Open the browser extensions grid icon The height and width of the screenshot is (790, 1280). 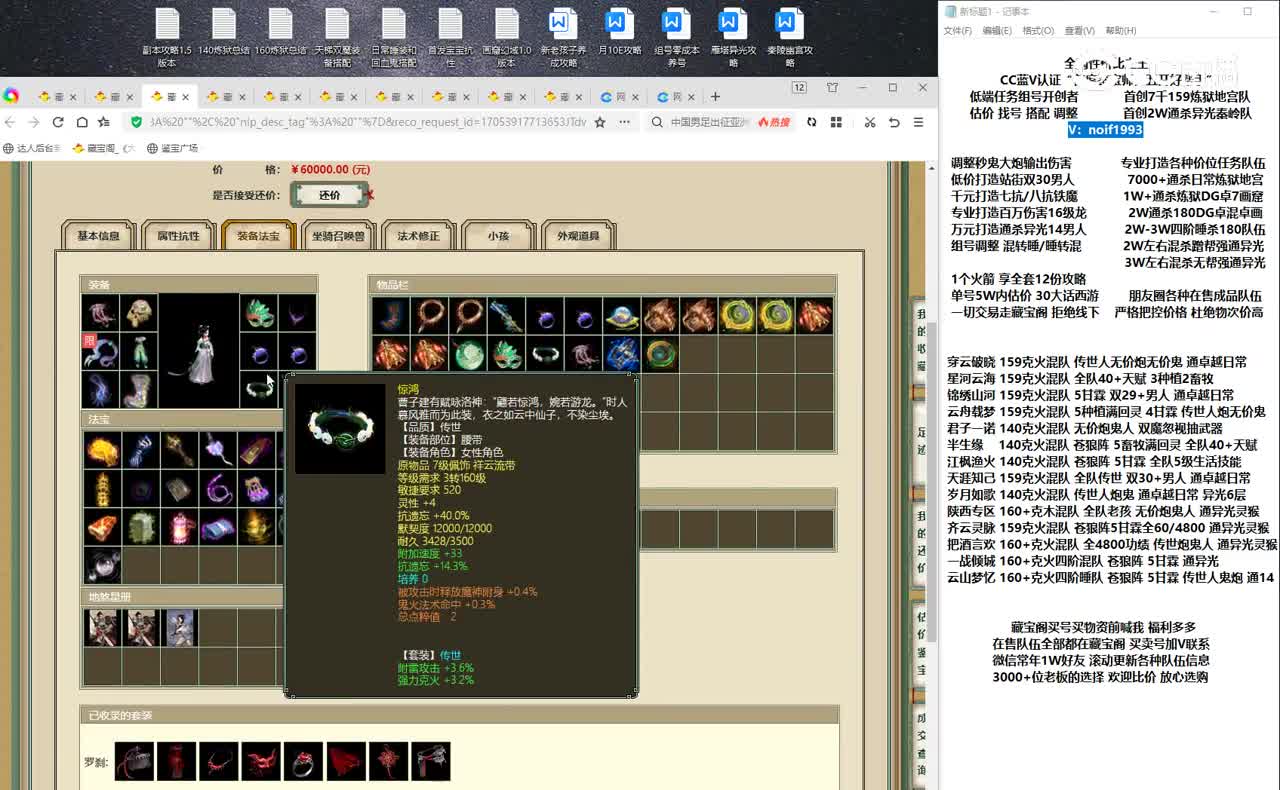click(837, 122)
